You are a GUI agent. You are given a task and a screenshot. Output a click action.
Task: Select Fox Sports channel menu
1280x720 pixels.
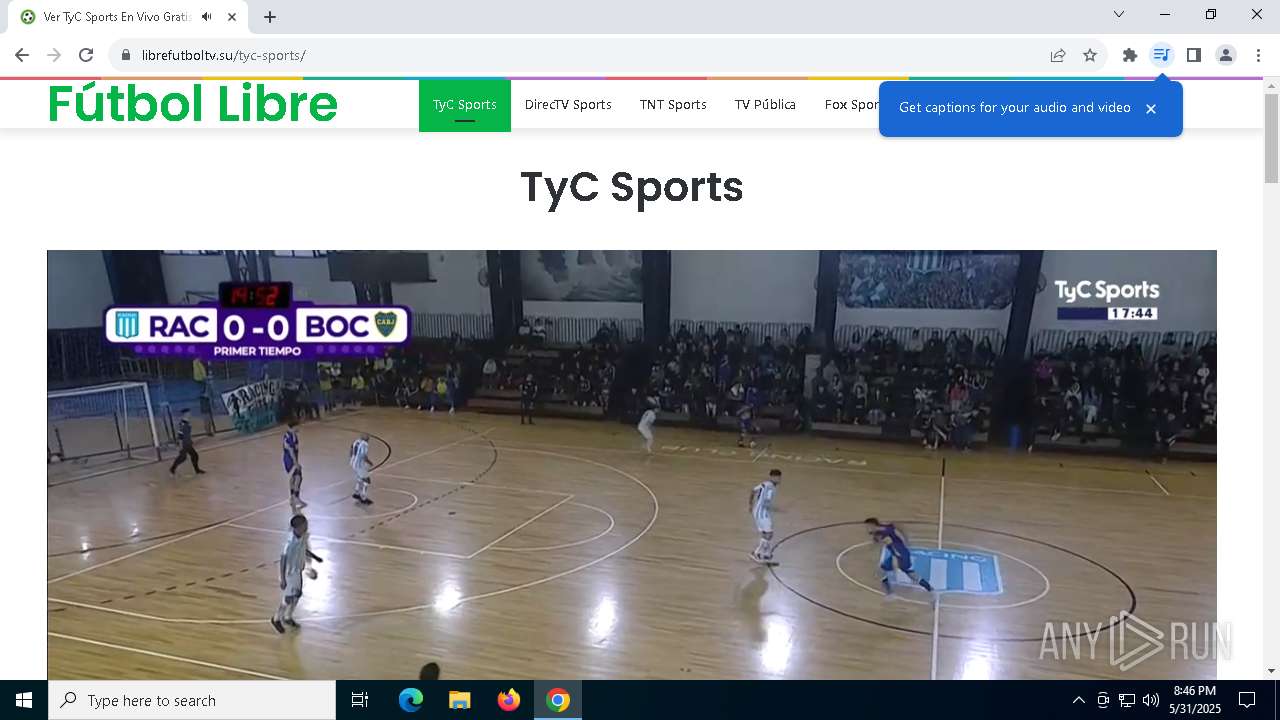click(x=851, y=105)
